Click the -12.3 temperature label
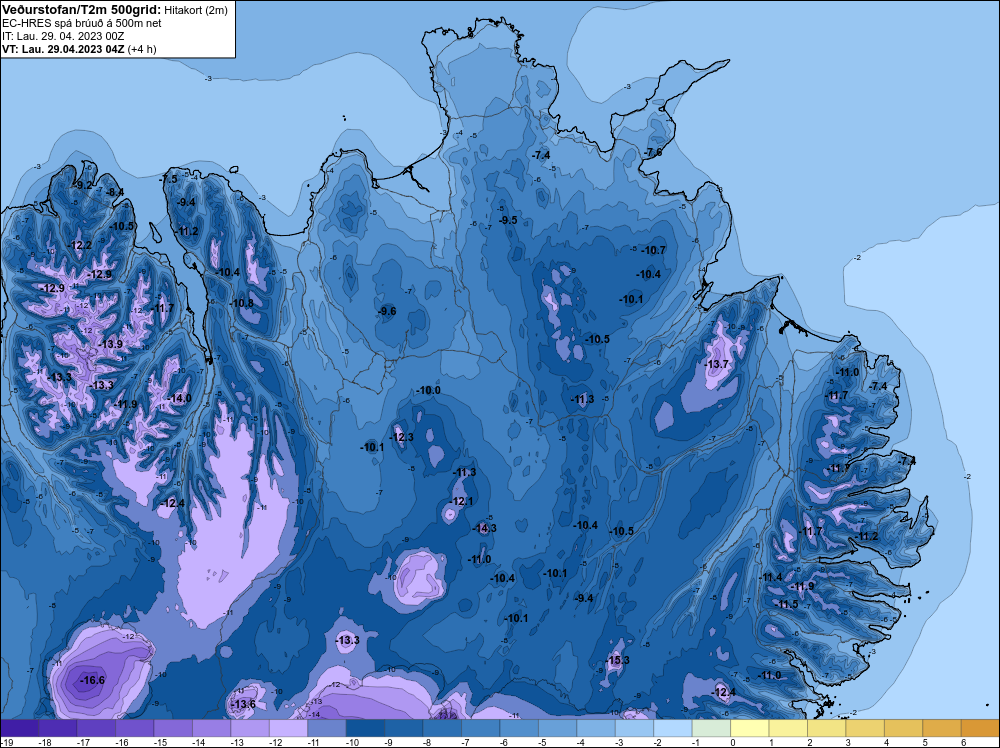Image resolution: width=1000 pixels, height=748 pixels. click(401, 437)
